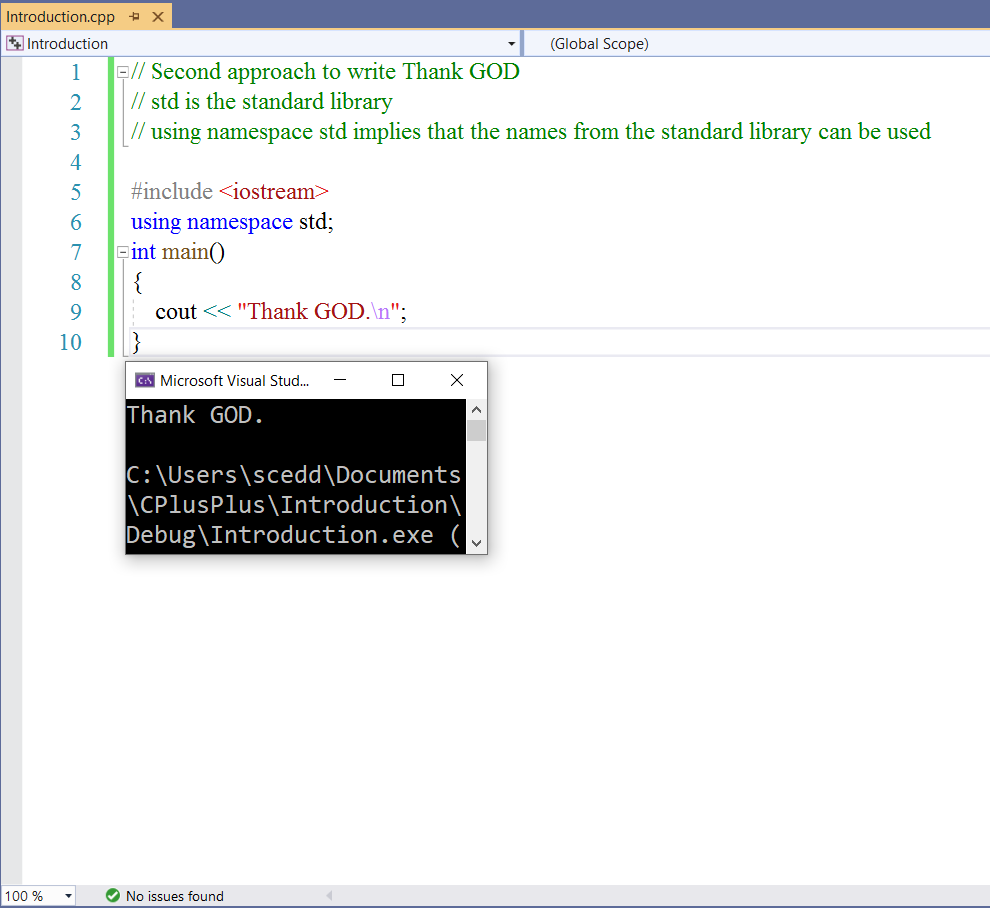
Task: Click the 'using namespace std;' line
Action: (232, 222)
